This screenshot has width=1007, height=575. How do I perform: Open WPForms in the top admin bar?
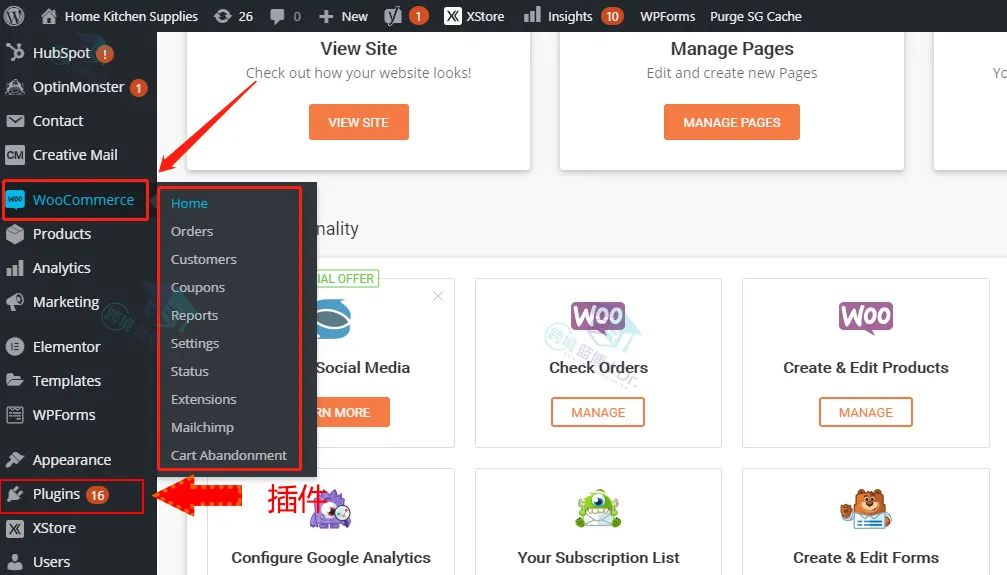pyautogui.click(x=667, y=16)
